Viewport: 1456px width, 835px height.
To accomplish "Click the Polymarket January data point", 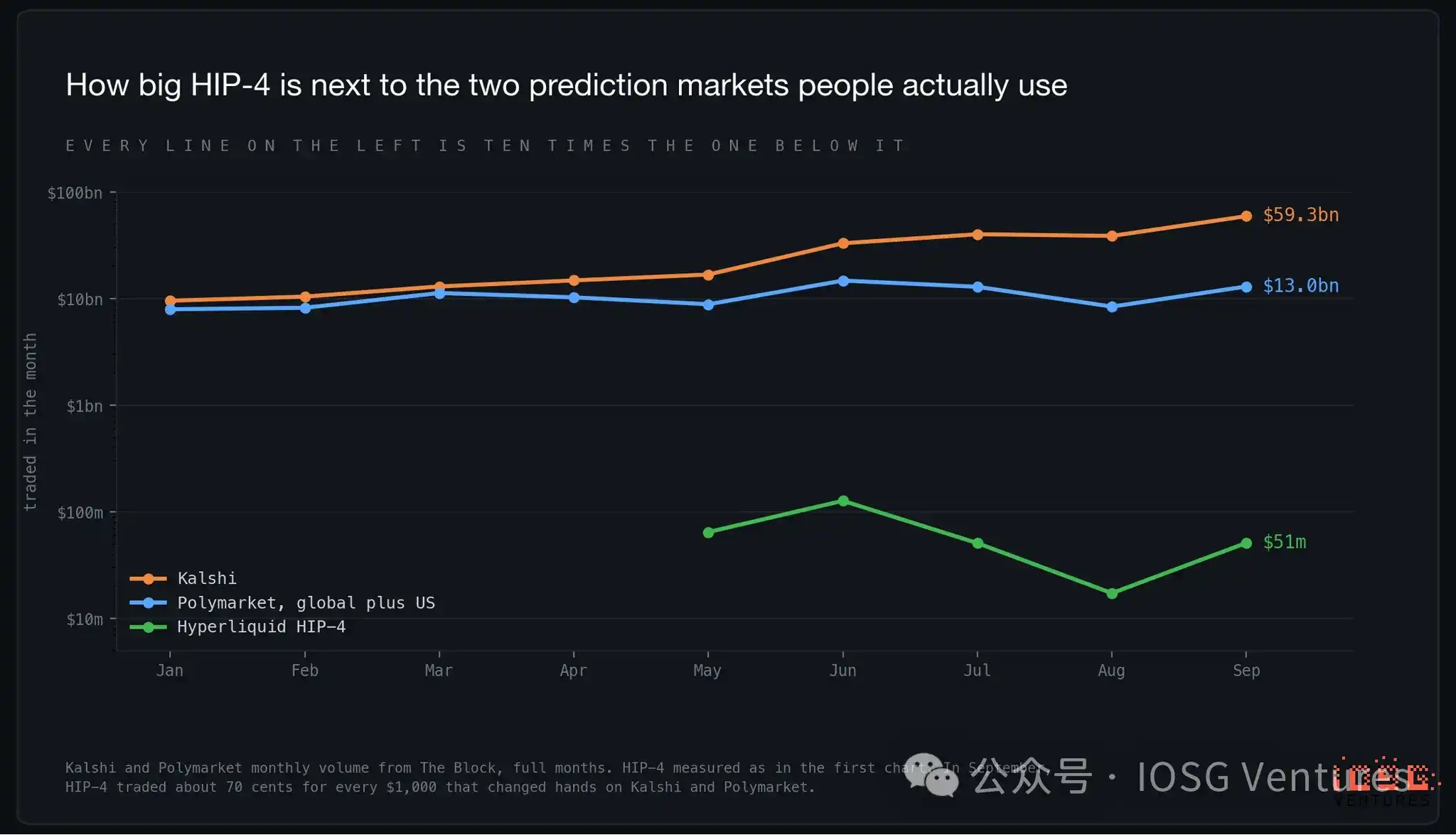I will (171, 309).
